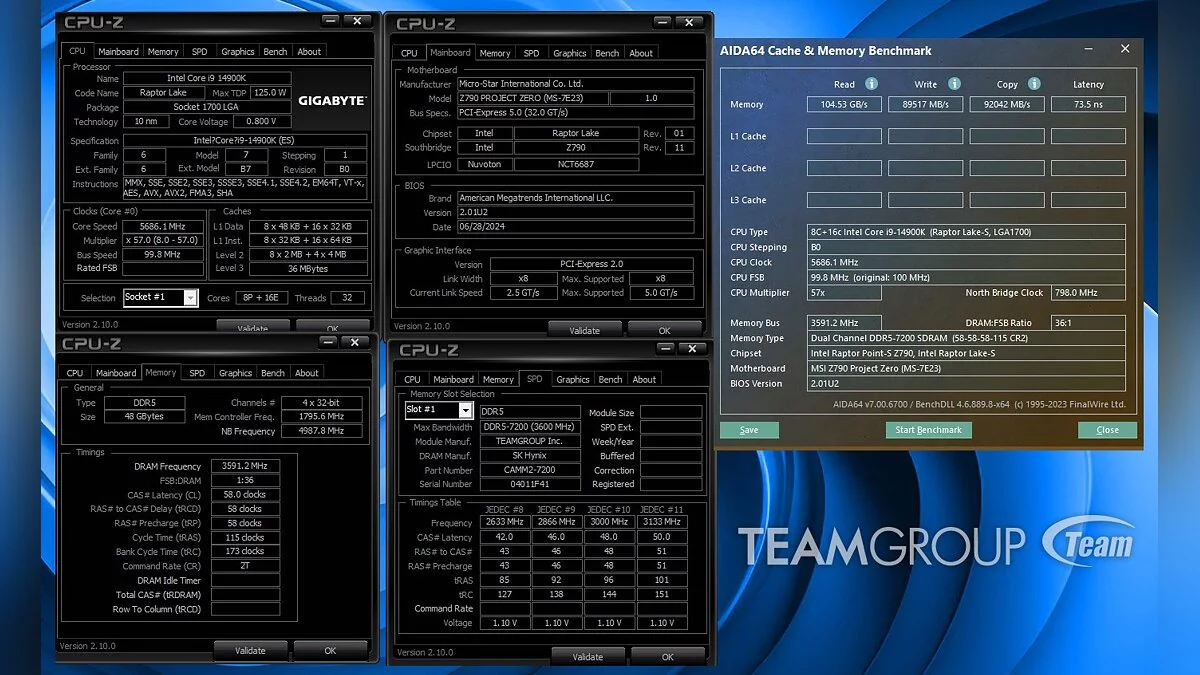
Task: Click the Memory Latency value 73.5 ns
Action: (1088, 104)
